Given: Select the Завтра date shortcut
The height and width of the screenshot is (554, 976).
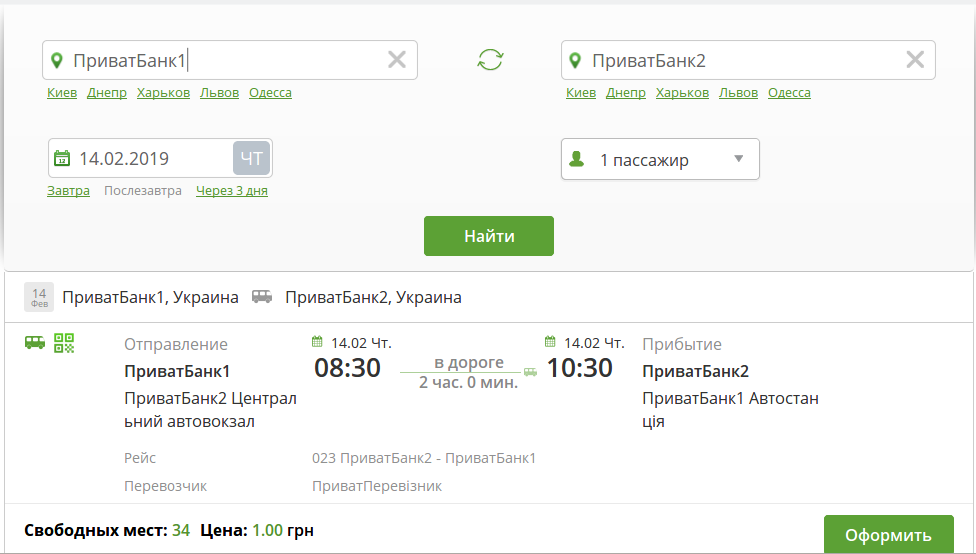Looking at the screenshot, I should click(x=68, y=191).
